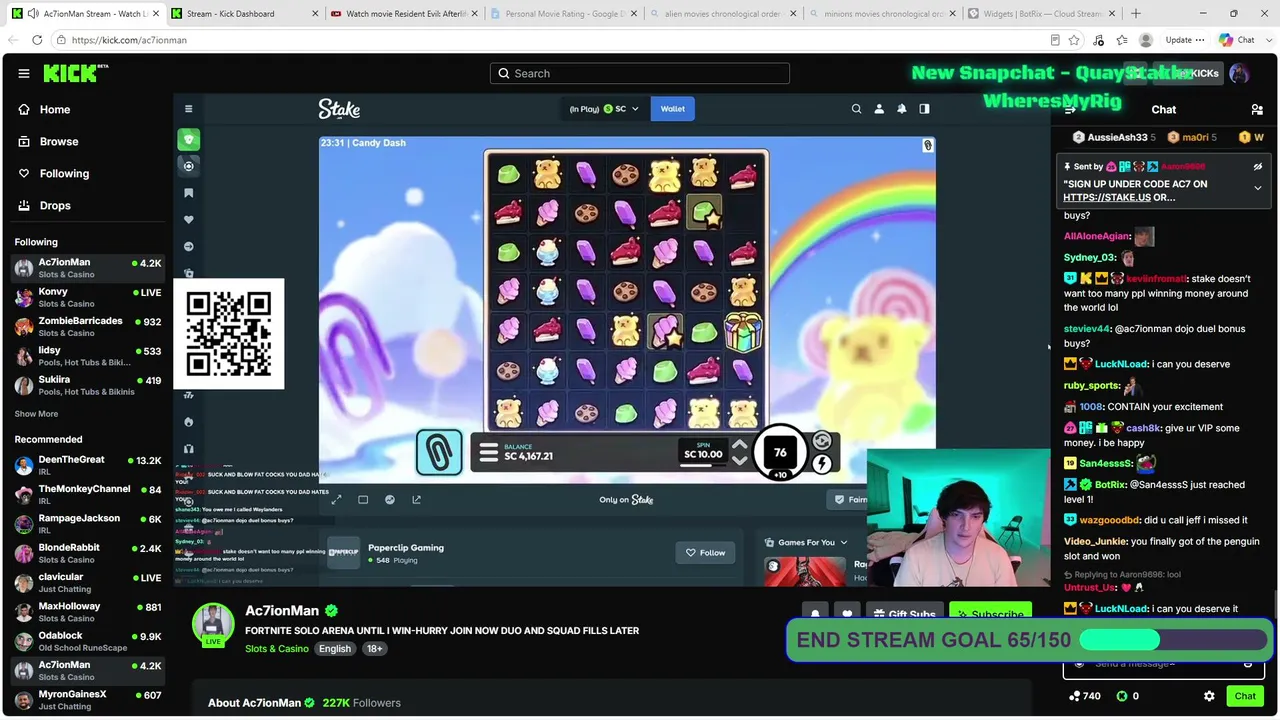The height and width of the screenshot is (720, 1280).
Task: Collapse the chat panel with arrow icon
Action: [x=1070, y=109]
